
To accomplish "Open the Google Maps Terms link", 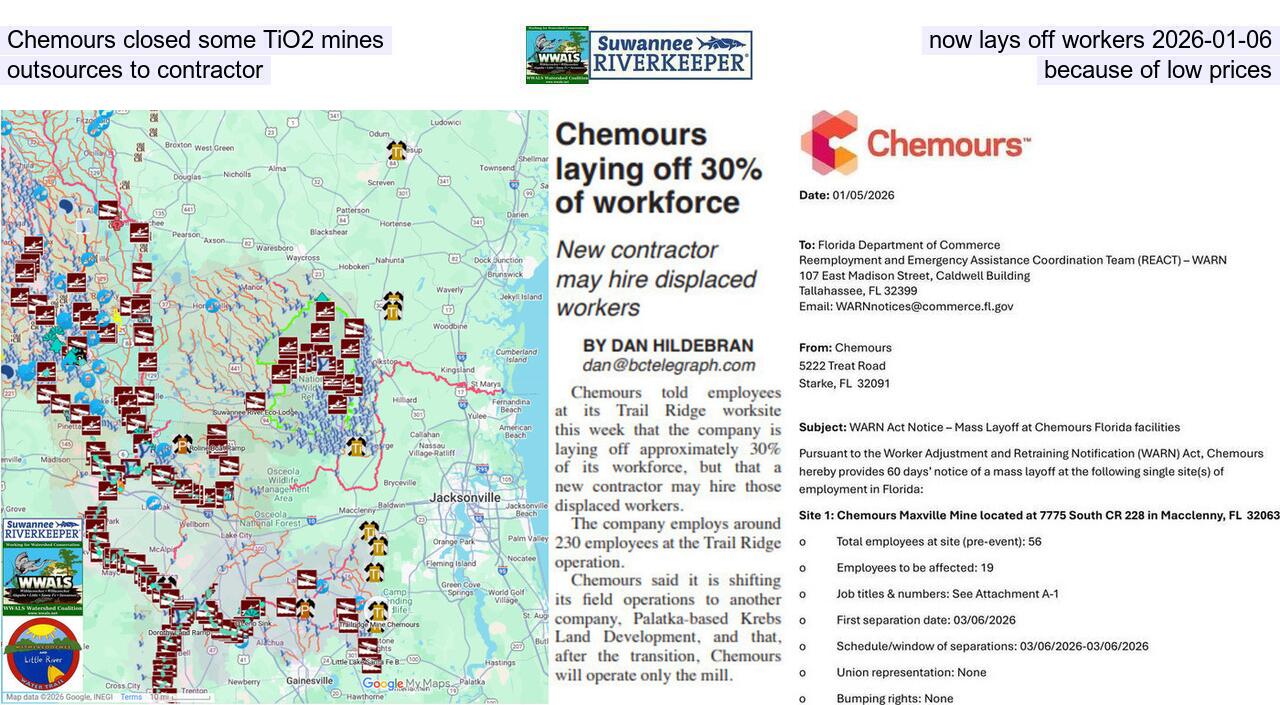I will [131, 697].
